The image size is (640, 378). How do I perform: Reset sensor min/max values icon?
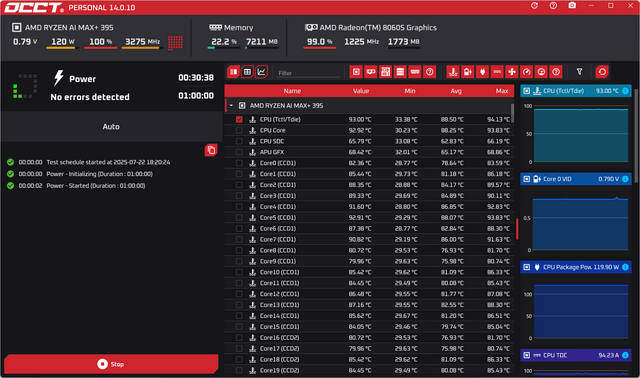(x=602, y=72)
